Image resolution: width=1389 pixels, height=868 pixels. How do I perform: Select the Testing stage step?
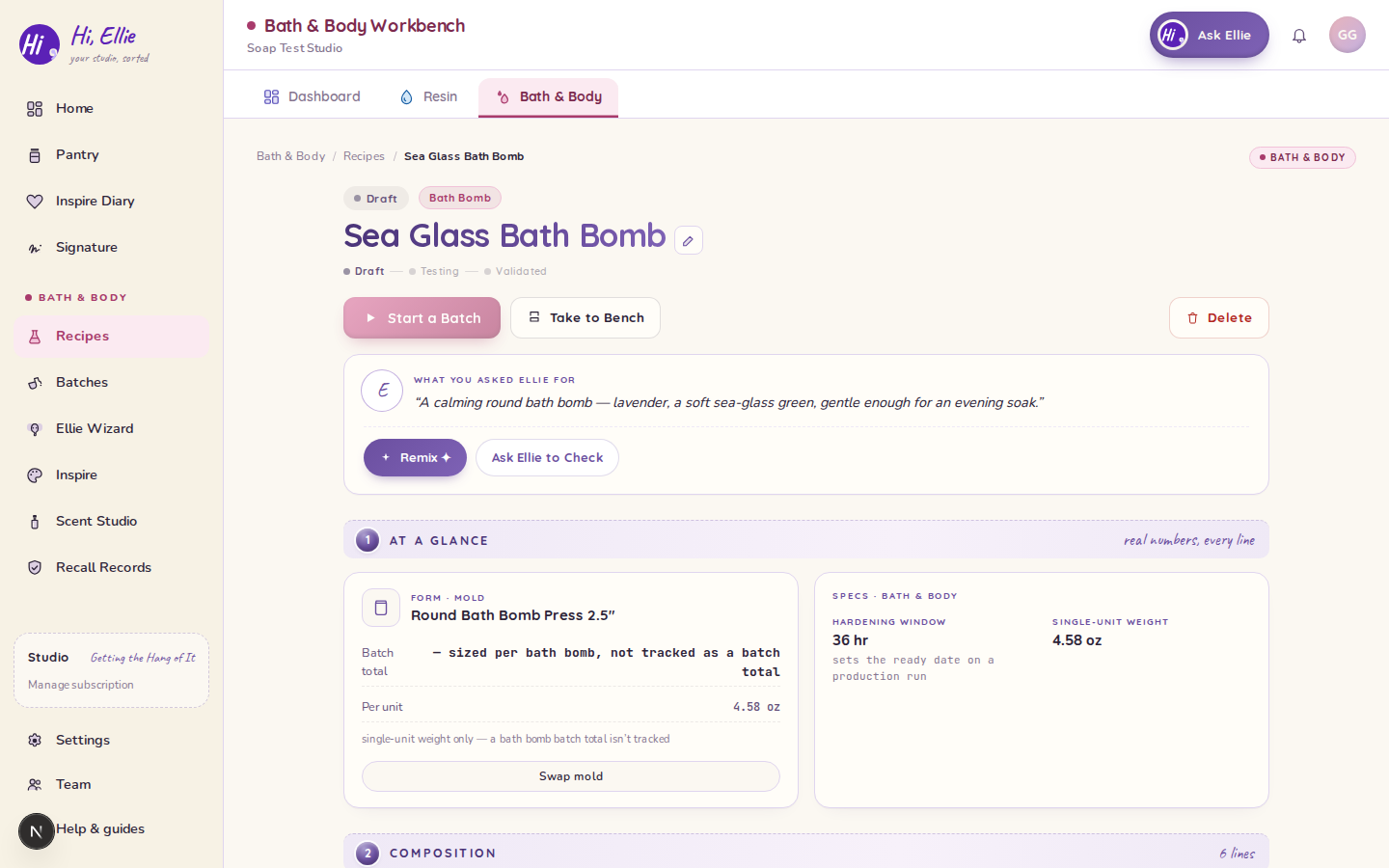(434, 272)
